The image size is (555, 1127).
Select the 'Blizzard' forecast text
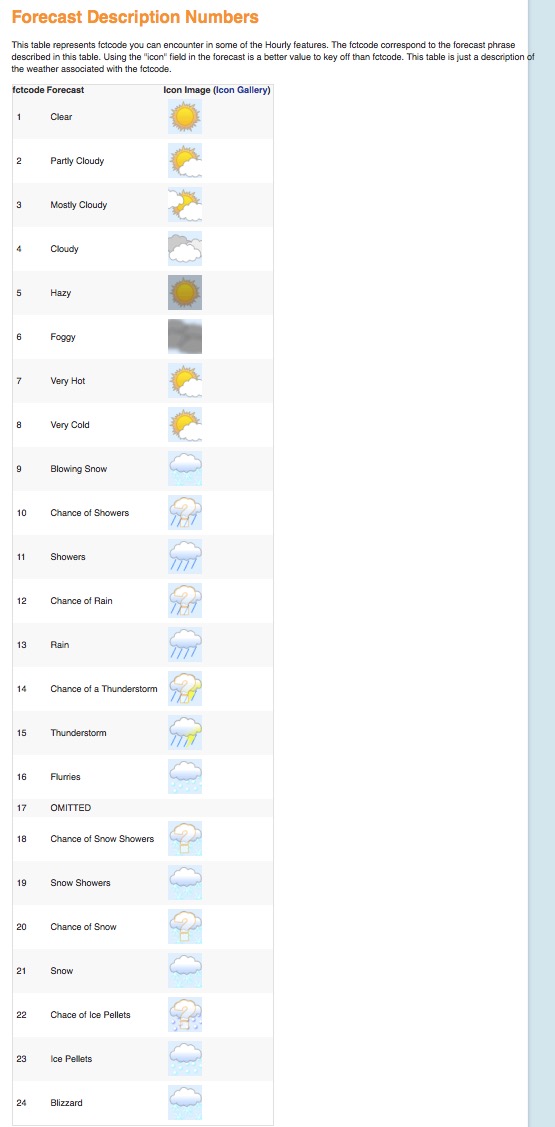click(x=66, y=1103)
